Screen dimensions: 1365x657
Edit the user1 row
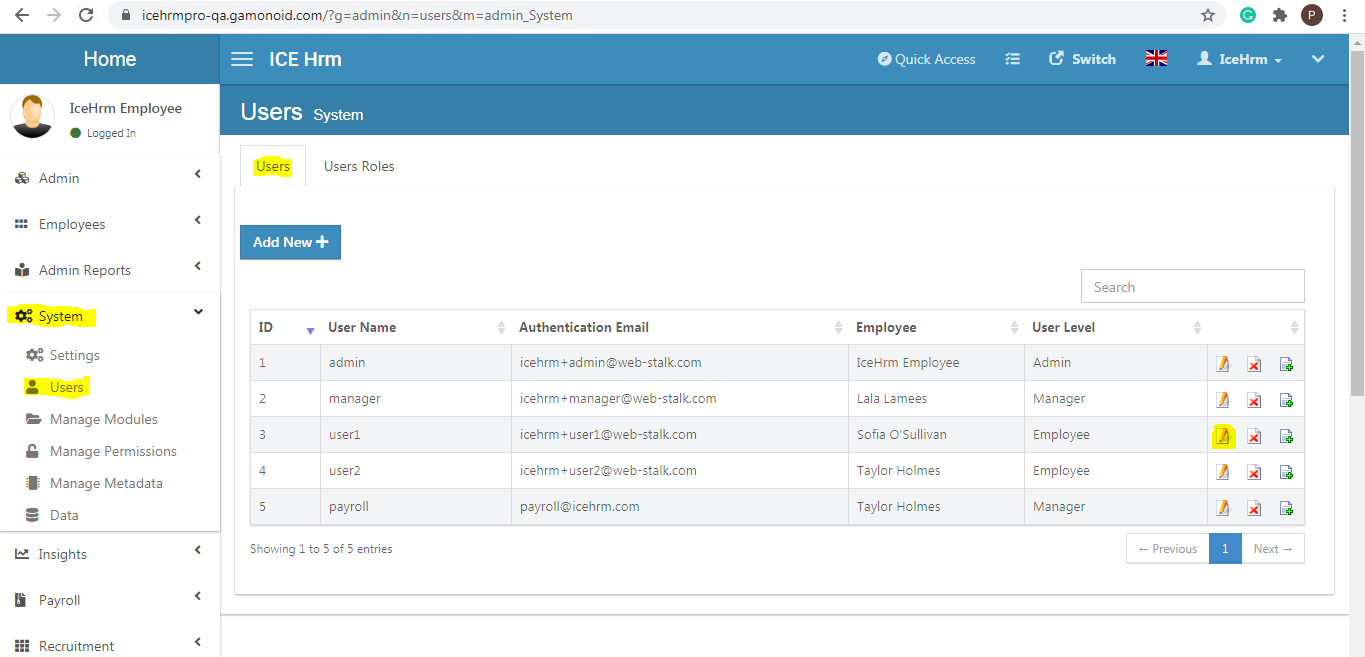[x=1222, y=436]
